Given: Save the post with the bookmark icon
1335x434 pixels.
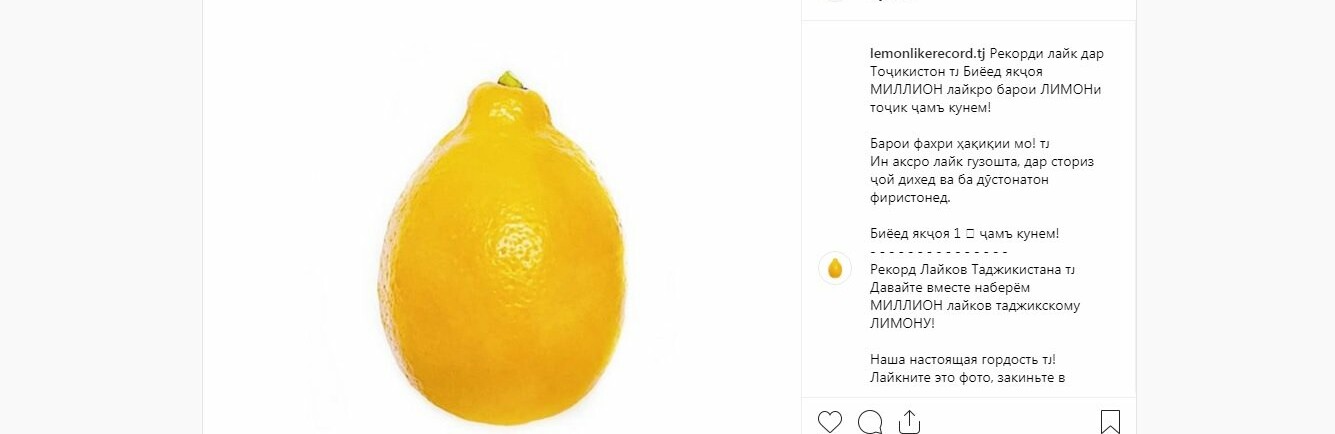Looking at the screenshot, I should (1110, 422).
